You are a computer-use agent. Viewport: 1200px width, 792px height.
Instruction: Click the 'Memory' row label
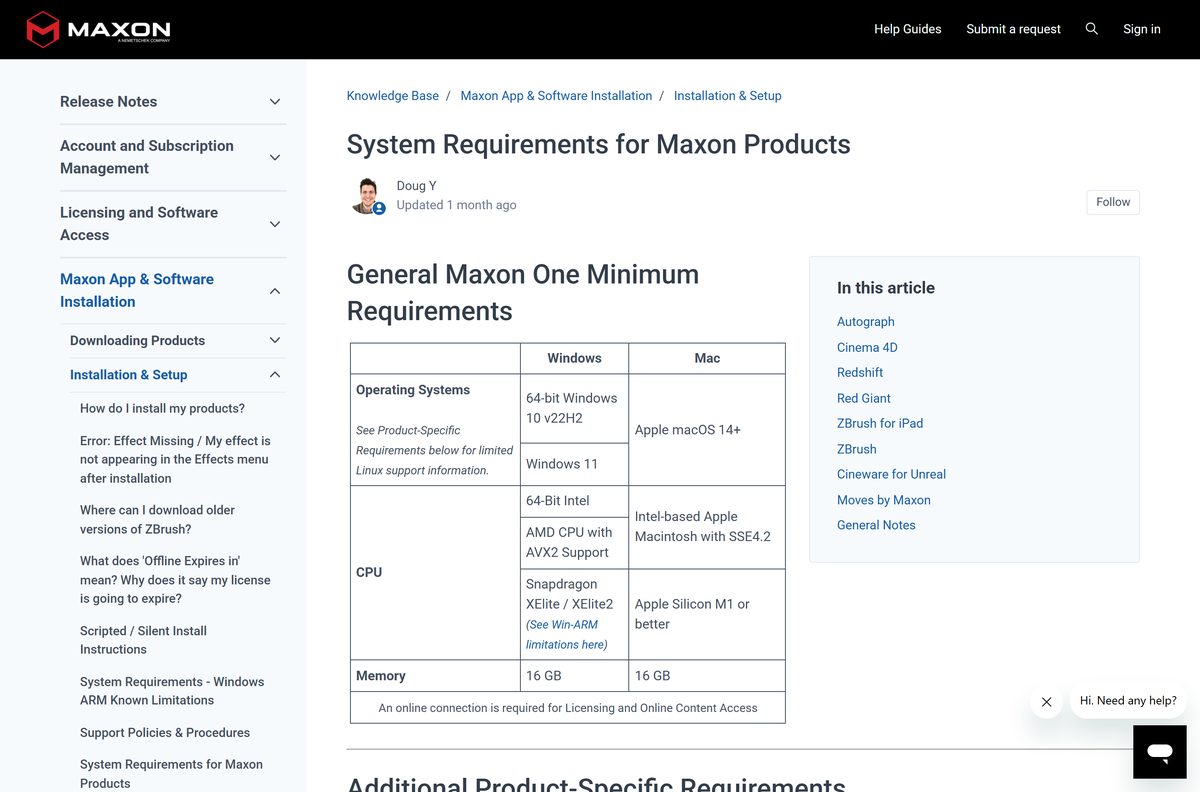381,676
